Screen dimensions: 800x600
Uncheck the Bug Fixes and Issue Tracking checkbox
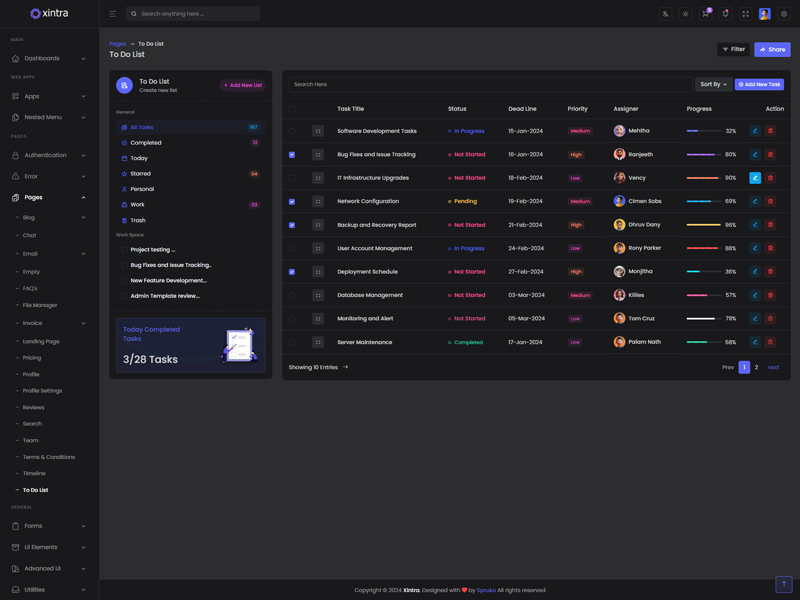coord(292,155)
